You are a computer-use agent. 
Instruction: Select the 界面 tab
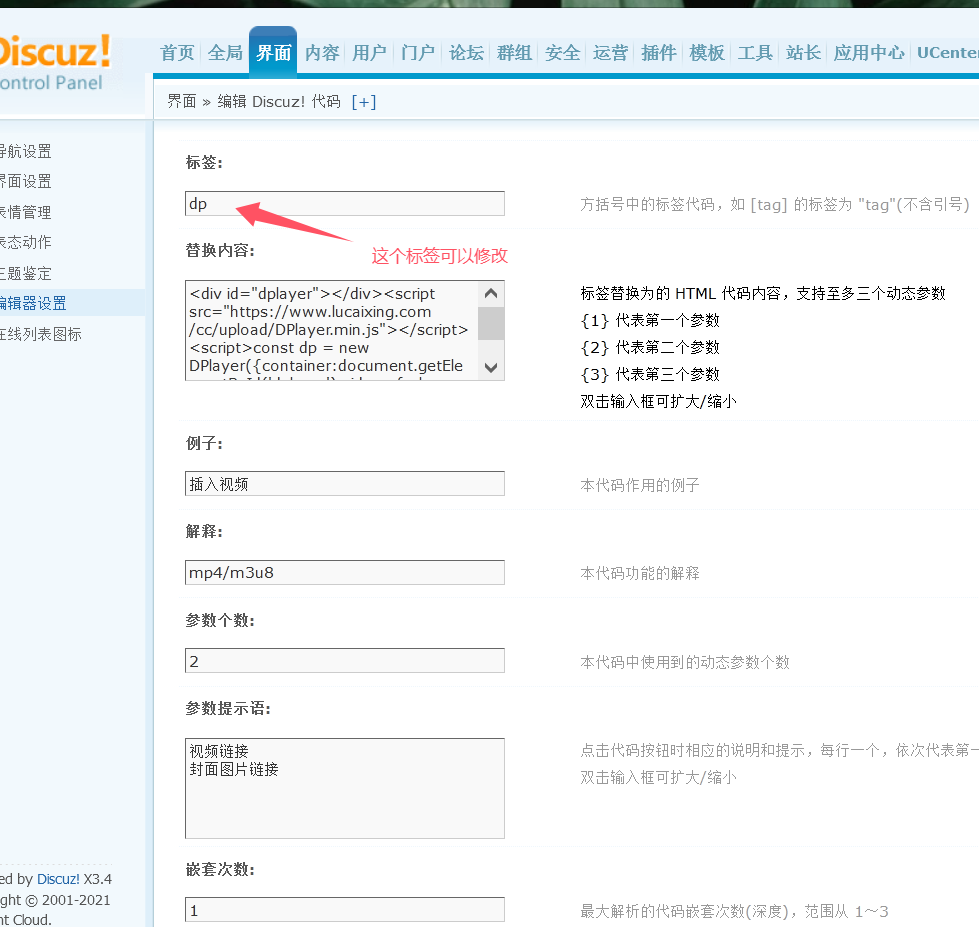coord(273,53)
